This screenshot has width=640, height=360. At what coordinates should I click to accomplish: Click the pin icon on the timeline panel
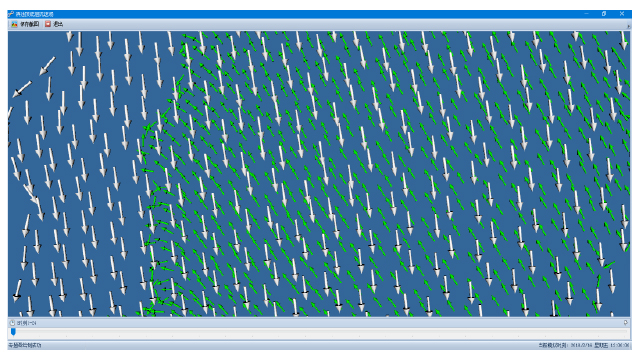(626, 323)
